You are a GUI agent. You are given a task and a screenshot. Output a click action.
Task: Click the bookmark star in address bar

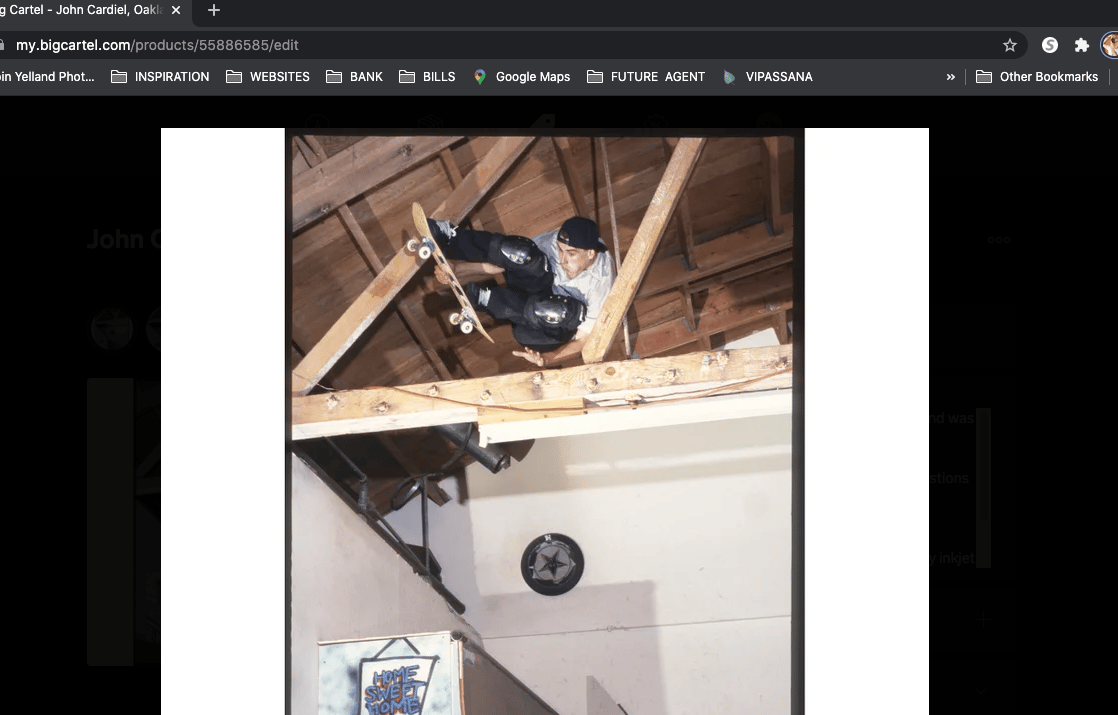coord(1010,45)
